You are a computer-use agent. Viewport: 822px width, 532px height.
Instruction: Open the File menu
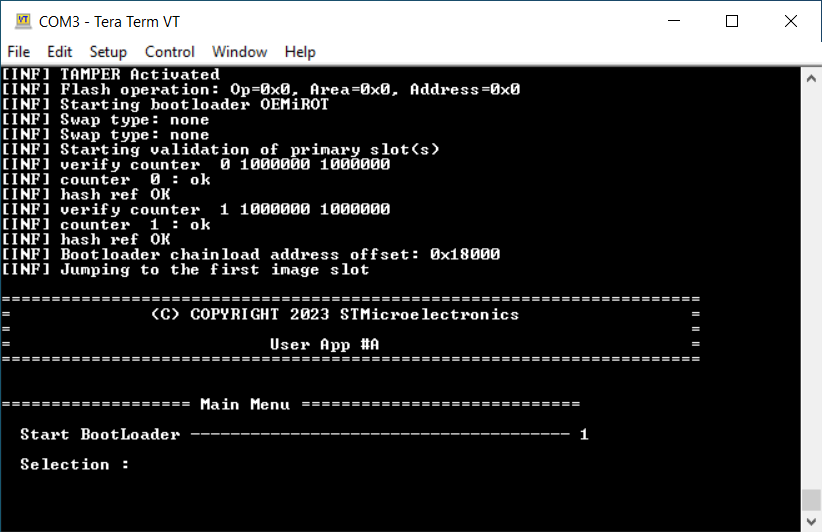pyautogui.click(x=19, y=52)
